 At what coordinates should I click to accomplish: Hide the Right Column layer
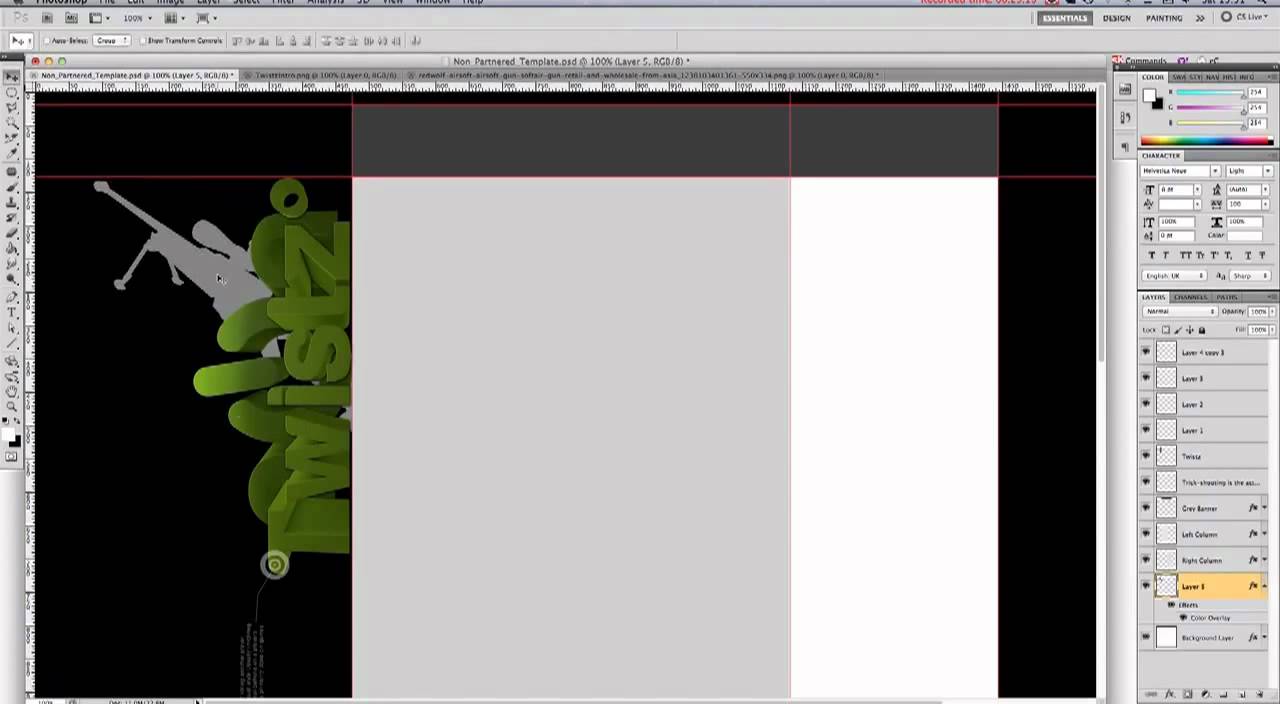point(1146,560)
